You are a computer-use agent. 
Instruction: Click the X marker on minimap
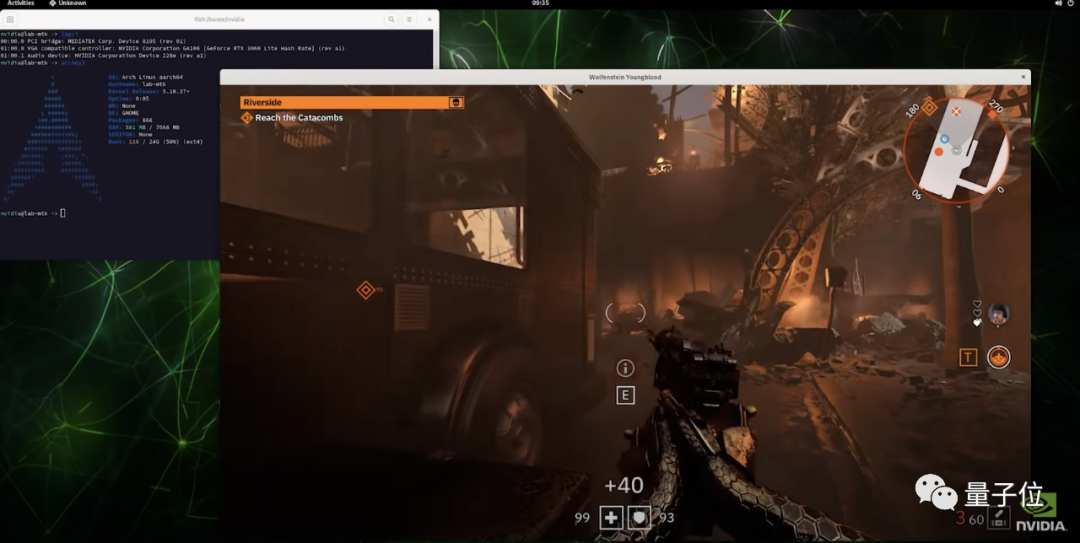point(956,111)
